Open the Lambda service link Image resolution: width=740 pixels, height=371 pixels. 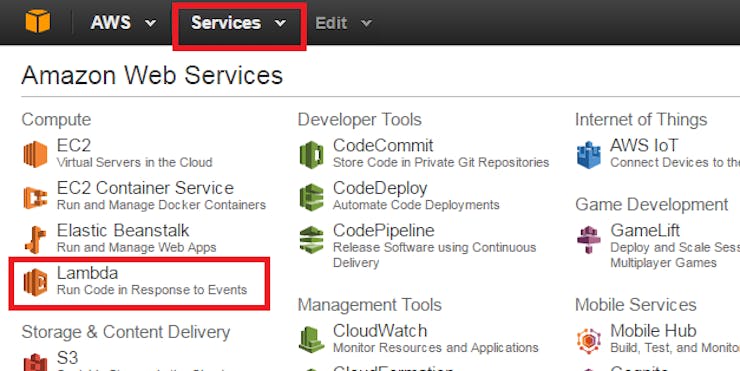click(87, 273)
